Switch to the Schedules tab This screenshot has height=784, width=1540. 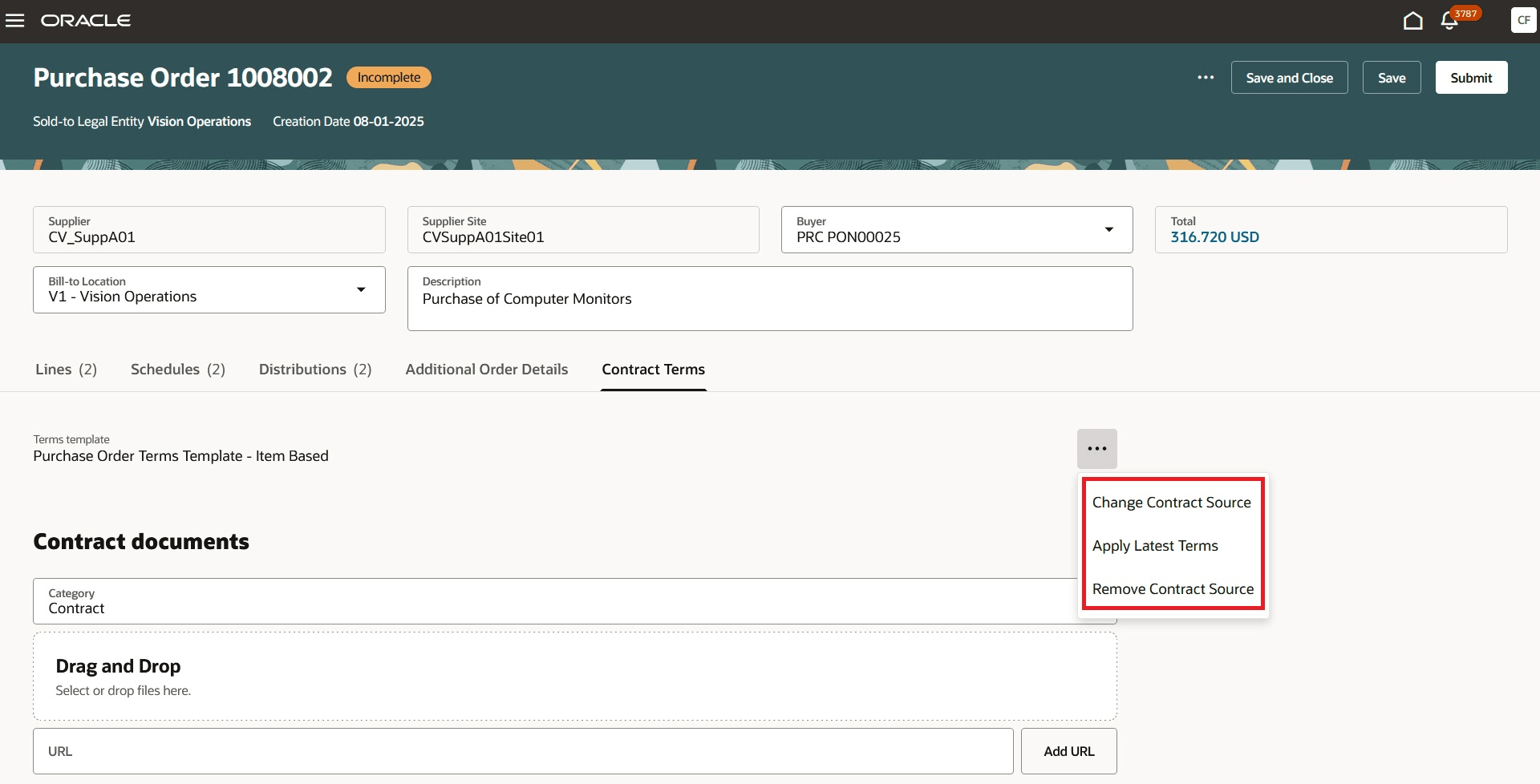[178, 370]
